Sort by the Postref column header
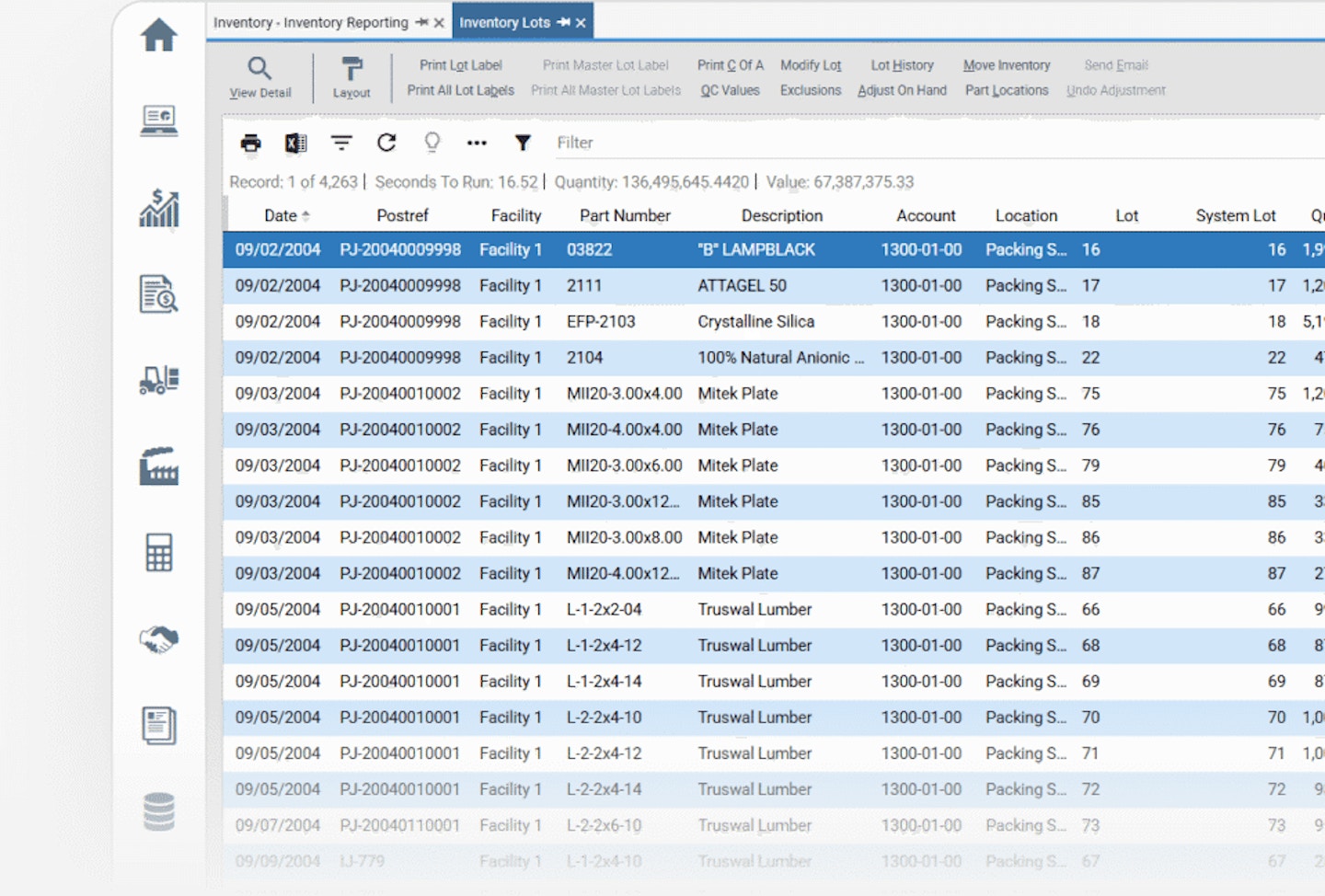Image resolution: width=1325 pixels, height=896 pixels. (x=402, y=215)
